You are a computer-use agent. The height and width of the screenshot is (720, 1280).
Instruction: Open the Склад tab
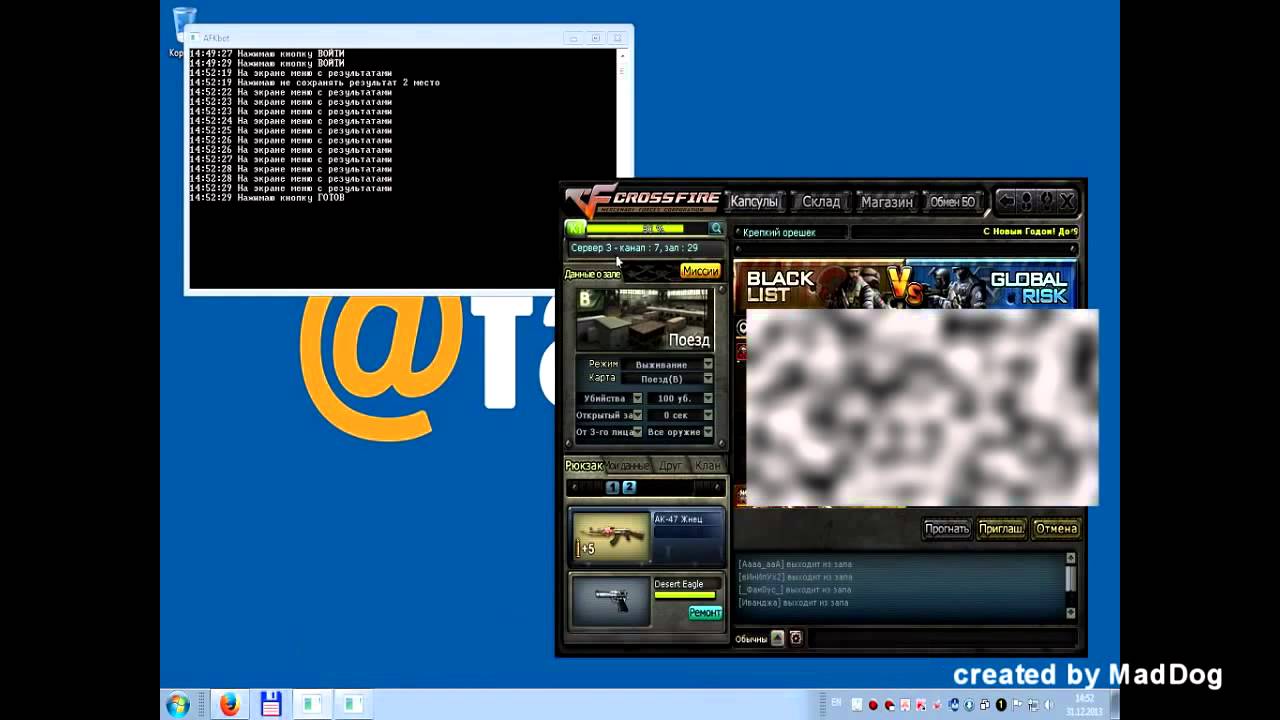[821, 202]
